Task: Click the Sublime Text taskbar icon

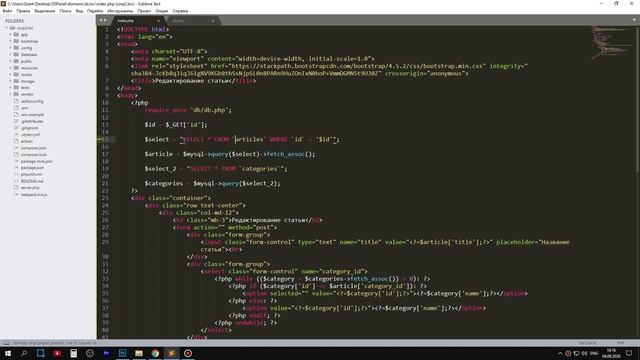Action: point(171,353)
